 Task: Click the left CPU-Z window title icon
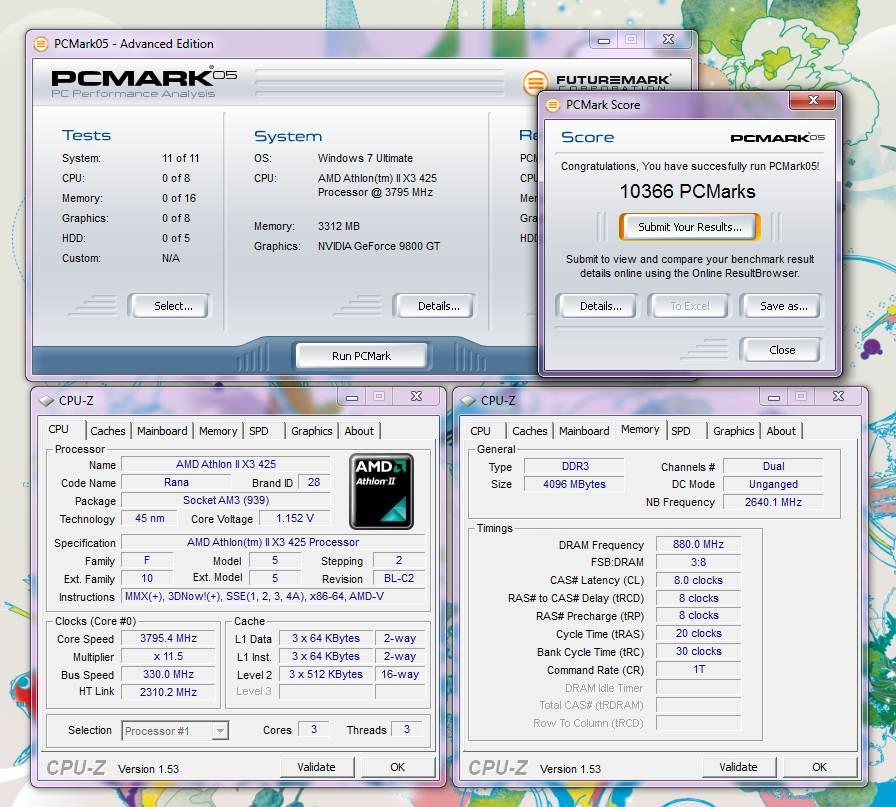coord(46,401)
